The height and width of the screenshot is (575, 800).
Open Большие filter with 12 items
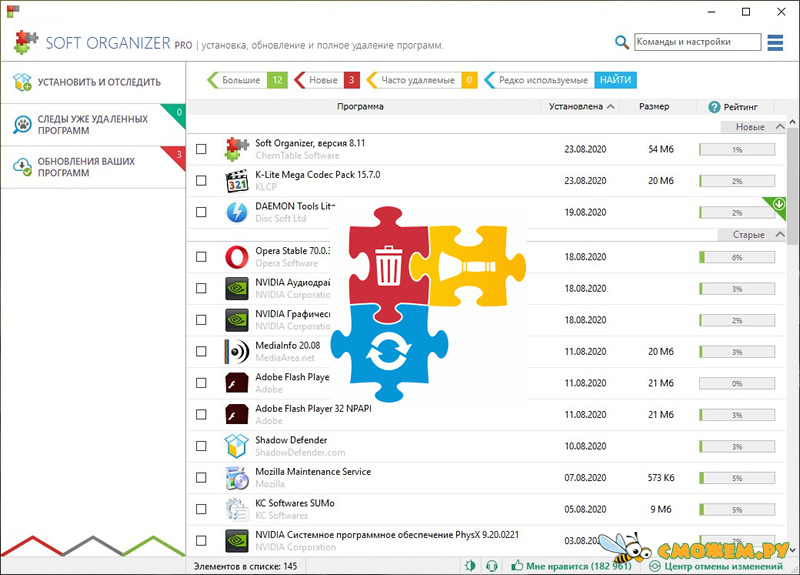(x=247, y=80)
